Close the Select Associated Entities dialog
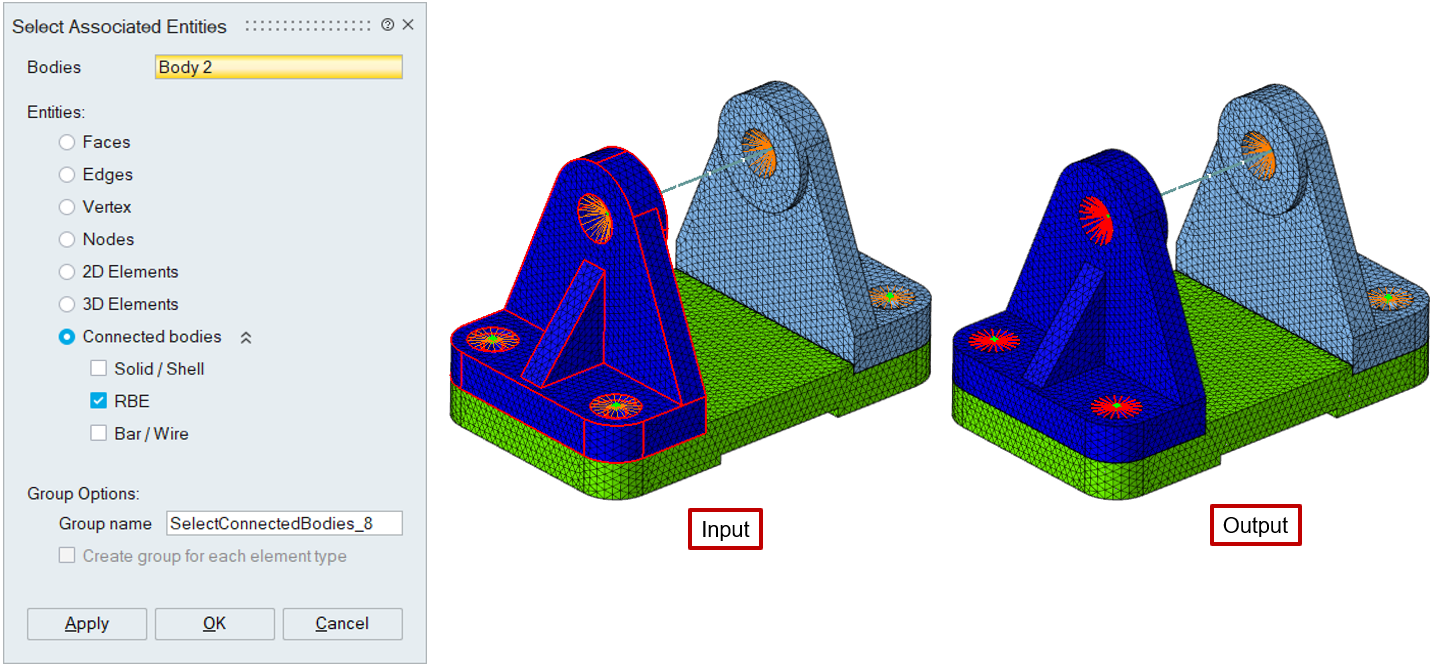The width and height of the screenshot is (1437, 666). [x=408, y=25]
